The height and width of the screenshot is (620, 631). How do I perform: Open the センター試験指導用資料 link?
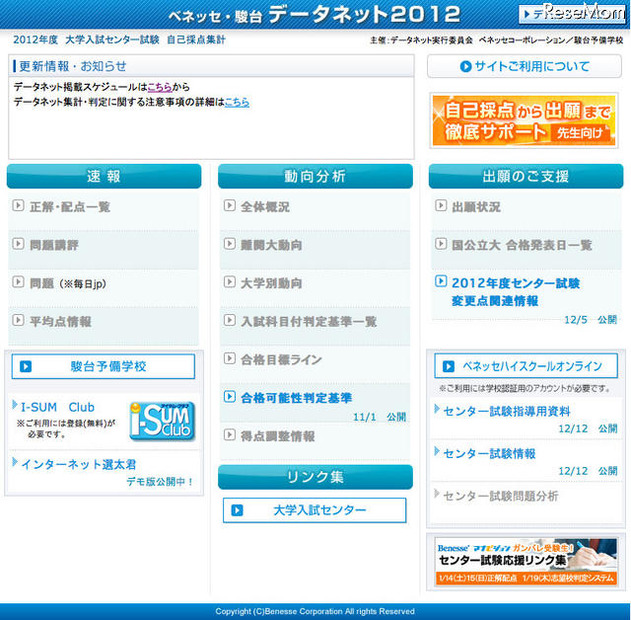pos(507,411)
